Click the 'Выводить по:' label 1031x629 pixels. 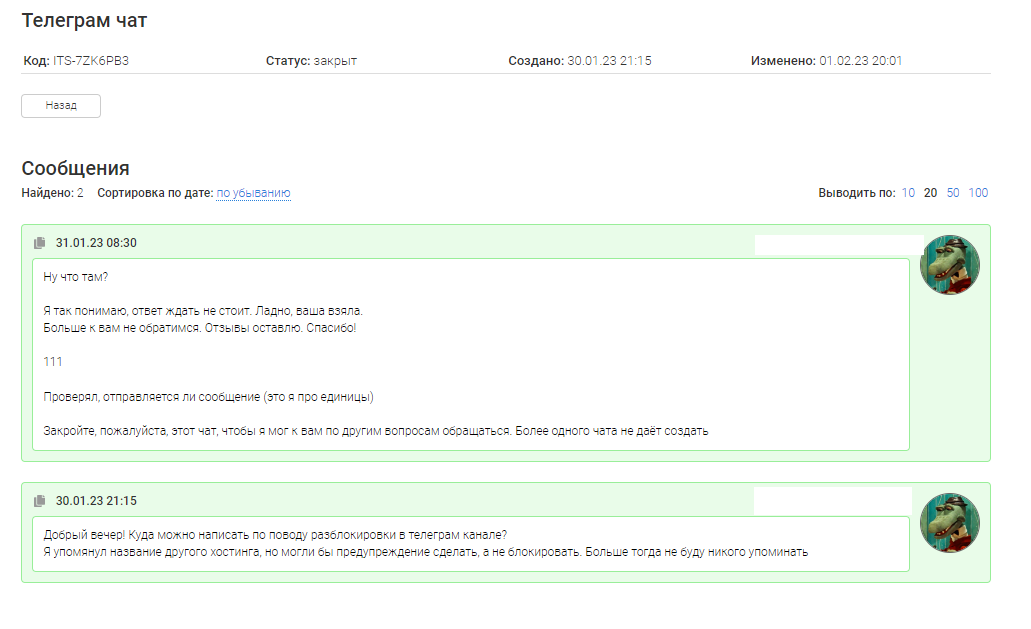click(857, 193)
